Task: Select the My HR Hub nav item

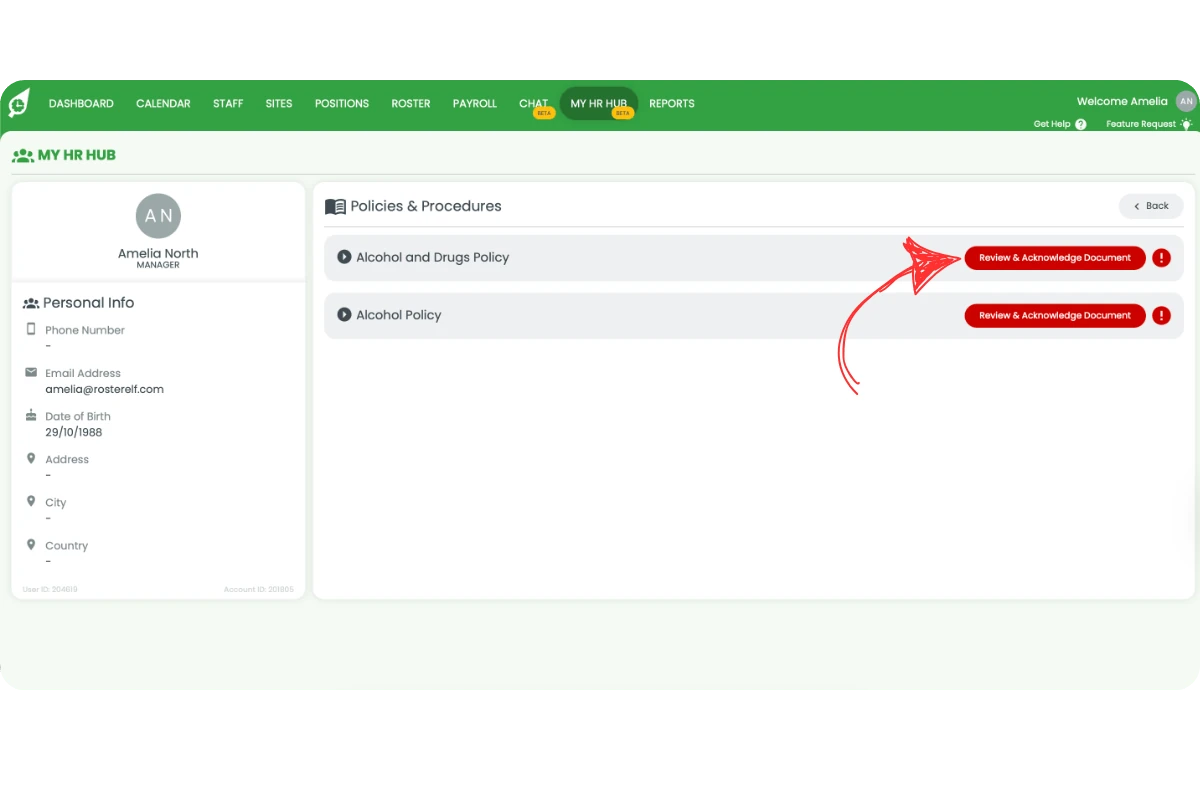Action: click(x=599, y=104)
